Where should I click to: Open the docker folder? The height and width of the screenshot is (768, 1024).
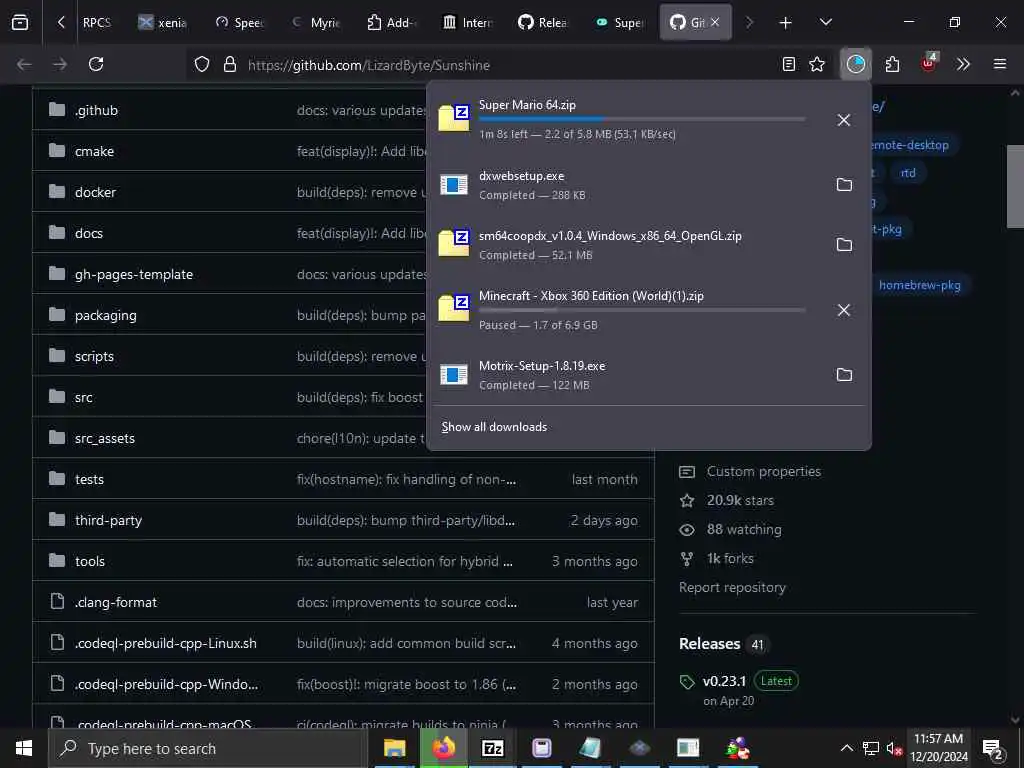pyautogui.click(x=95, y=193)
